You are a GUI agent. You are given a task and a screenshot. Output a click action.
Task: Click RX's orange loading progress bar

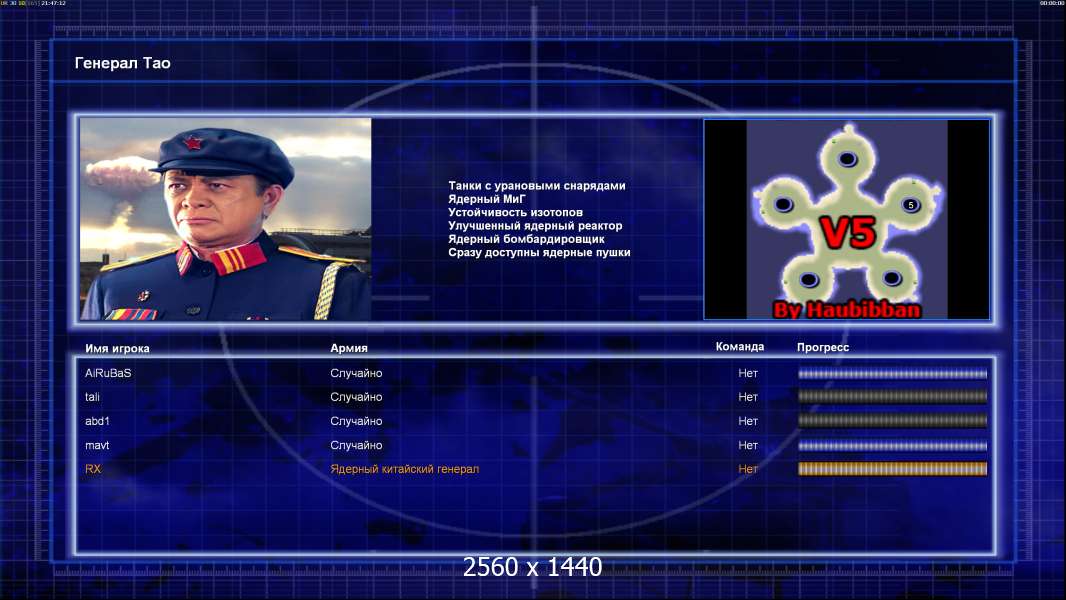[893, 469]
